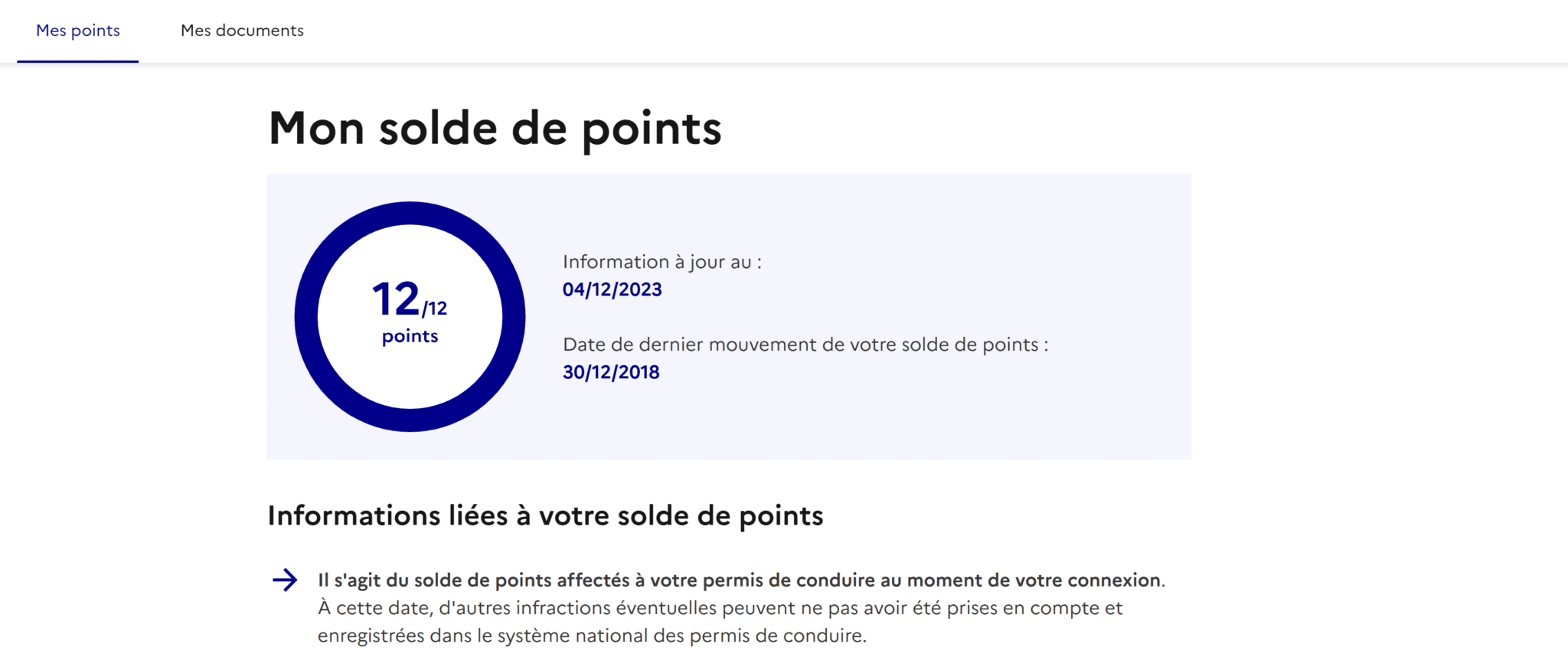Click the right-arrow bullet in Informations section
Image resolution: width=1568 pixels, height=670 pixels.
coord(286,580)
